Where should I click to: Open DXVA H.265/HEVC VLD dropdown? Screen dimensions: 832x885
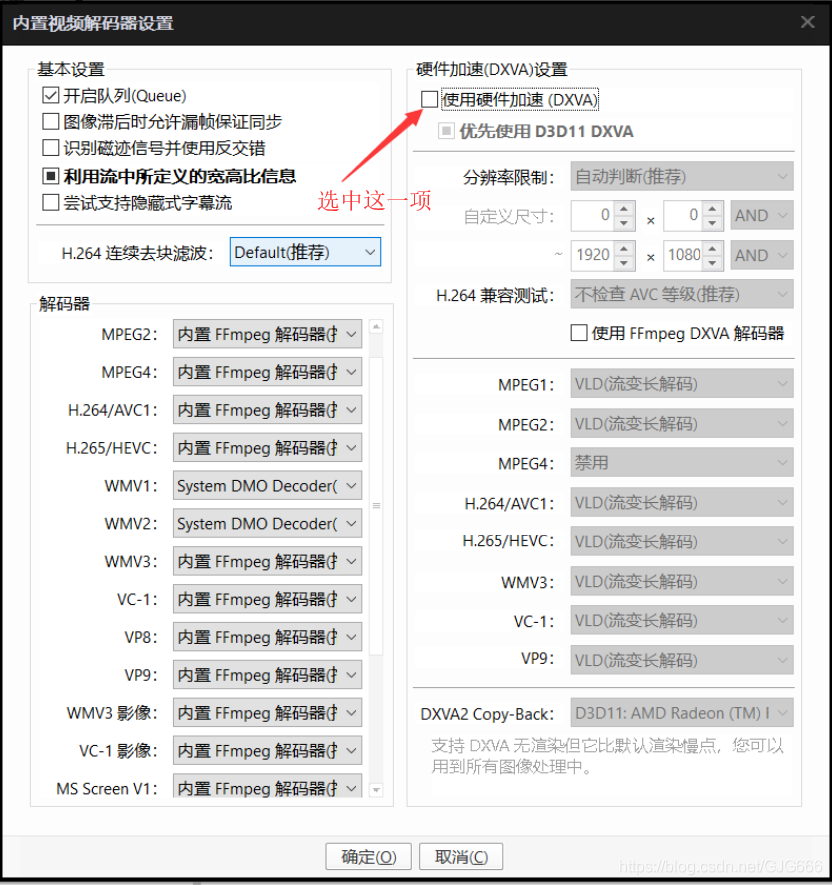click(x=682, y=541)
